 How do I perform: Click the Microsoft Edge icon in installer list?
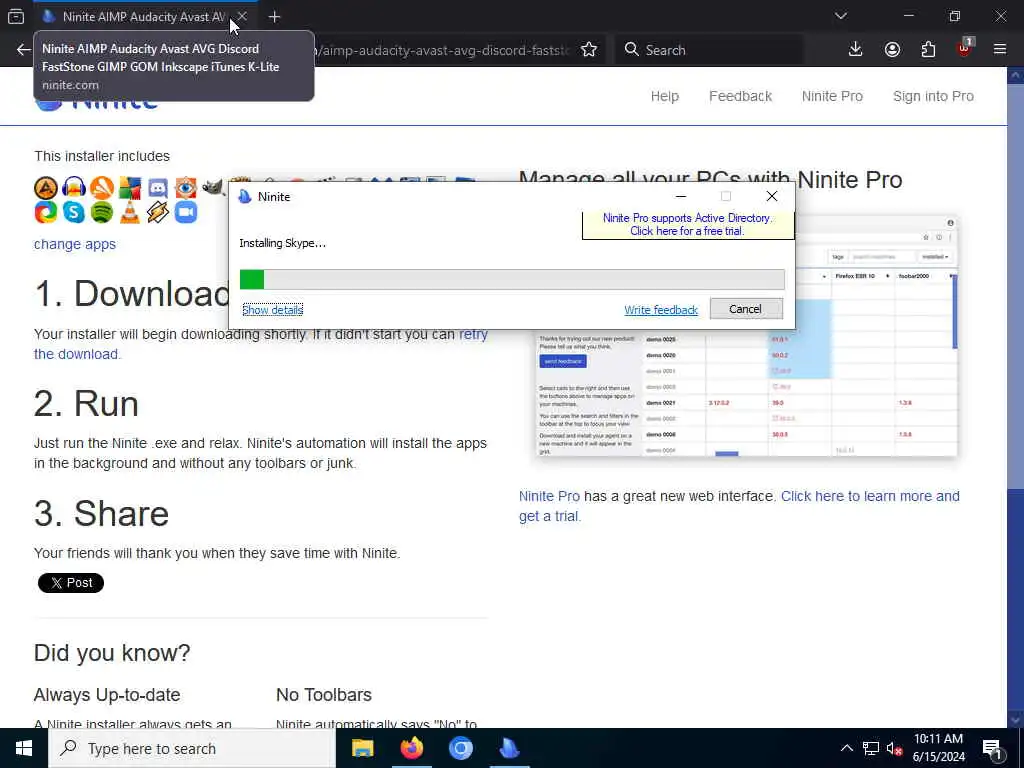pos(46,212)
